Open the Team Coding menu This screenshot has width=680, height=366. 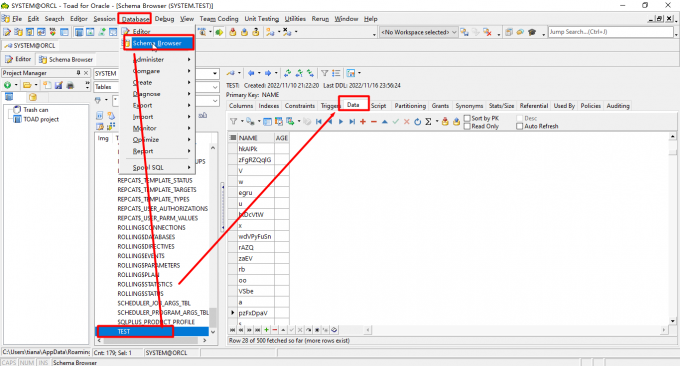219,19
